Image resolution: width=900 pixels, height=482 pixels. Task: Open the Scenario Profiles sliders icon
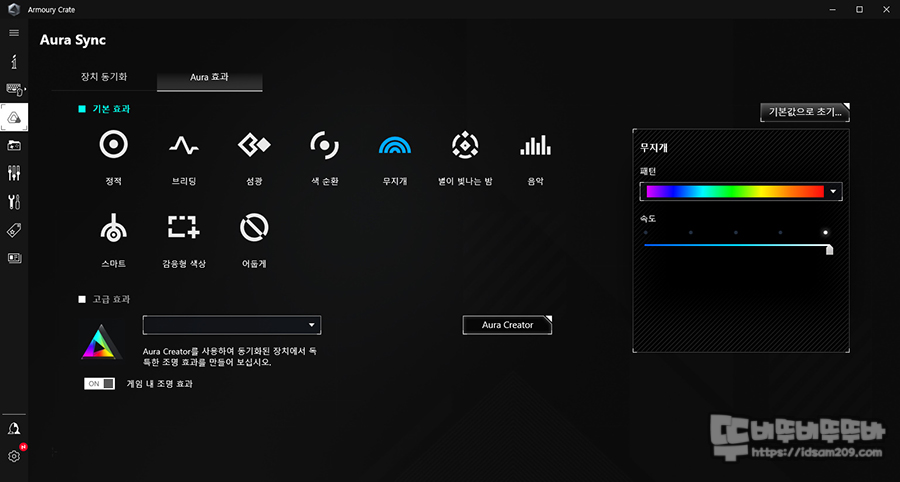(x=14, y=173)
